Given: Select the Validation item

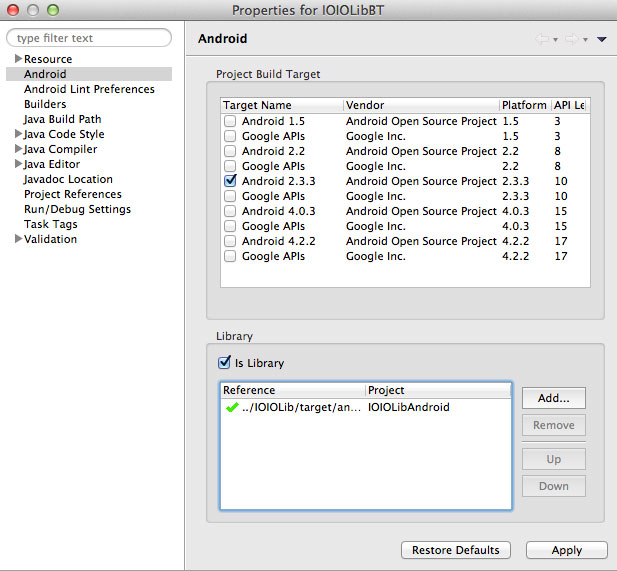Looking at the screenshot, I should [50, 239].
